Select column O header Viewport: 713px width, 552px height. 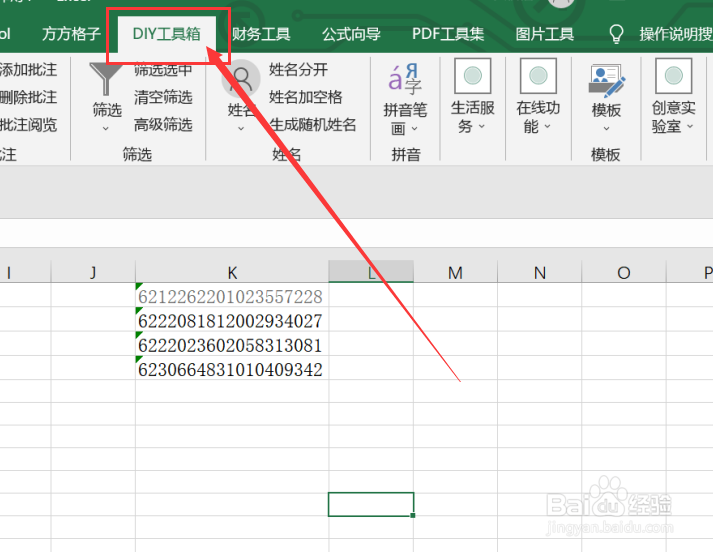pyautogui.click(x=623, y=272)
